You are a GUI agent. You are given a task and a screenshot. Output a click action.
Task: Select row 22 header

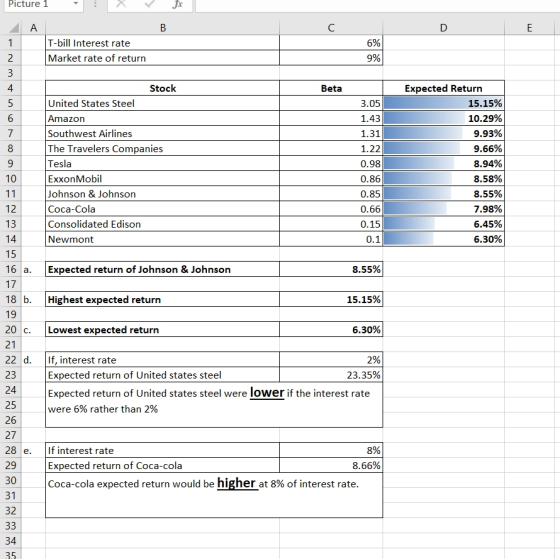coord(11,360)
